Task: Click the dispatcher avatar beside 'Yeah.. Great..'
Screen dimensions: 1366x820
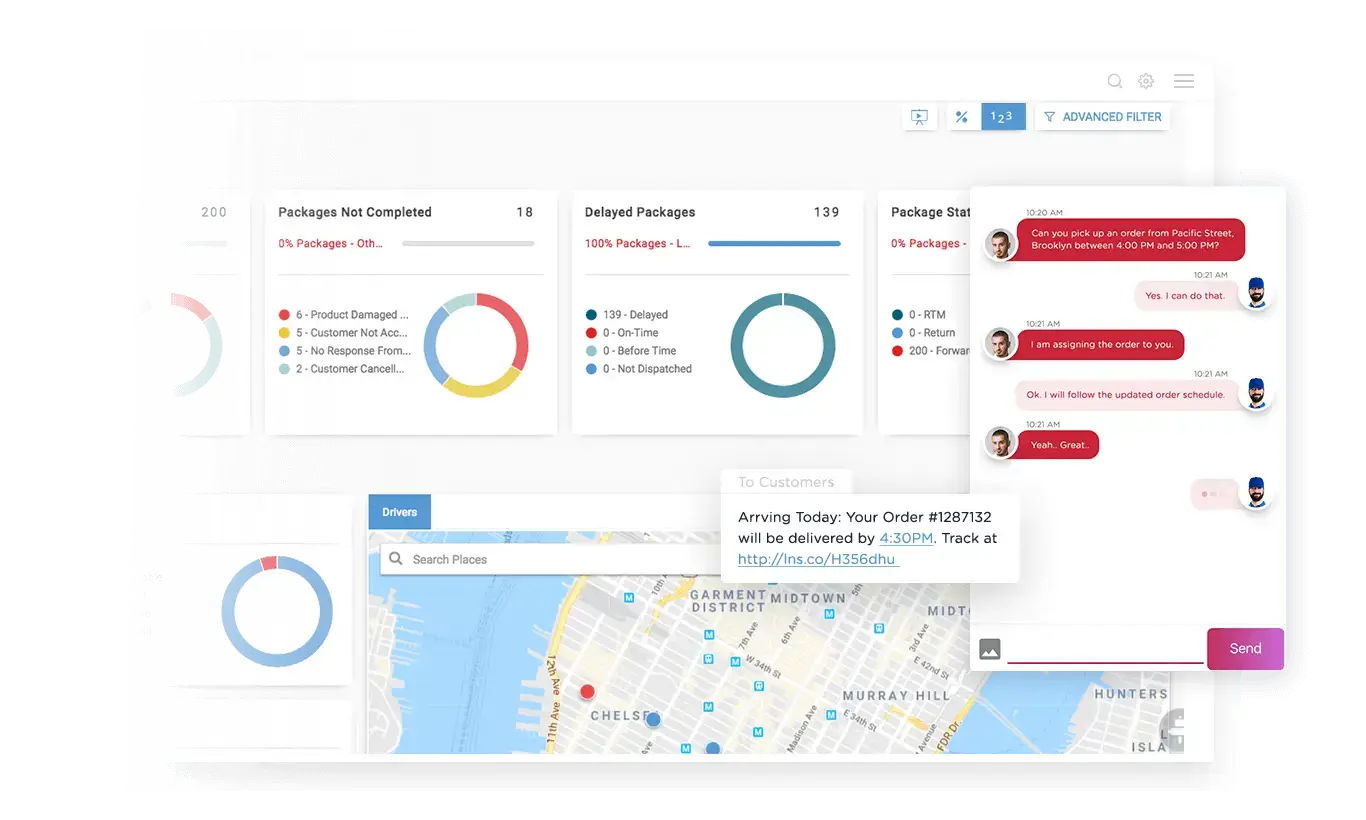Action: 1000,443
